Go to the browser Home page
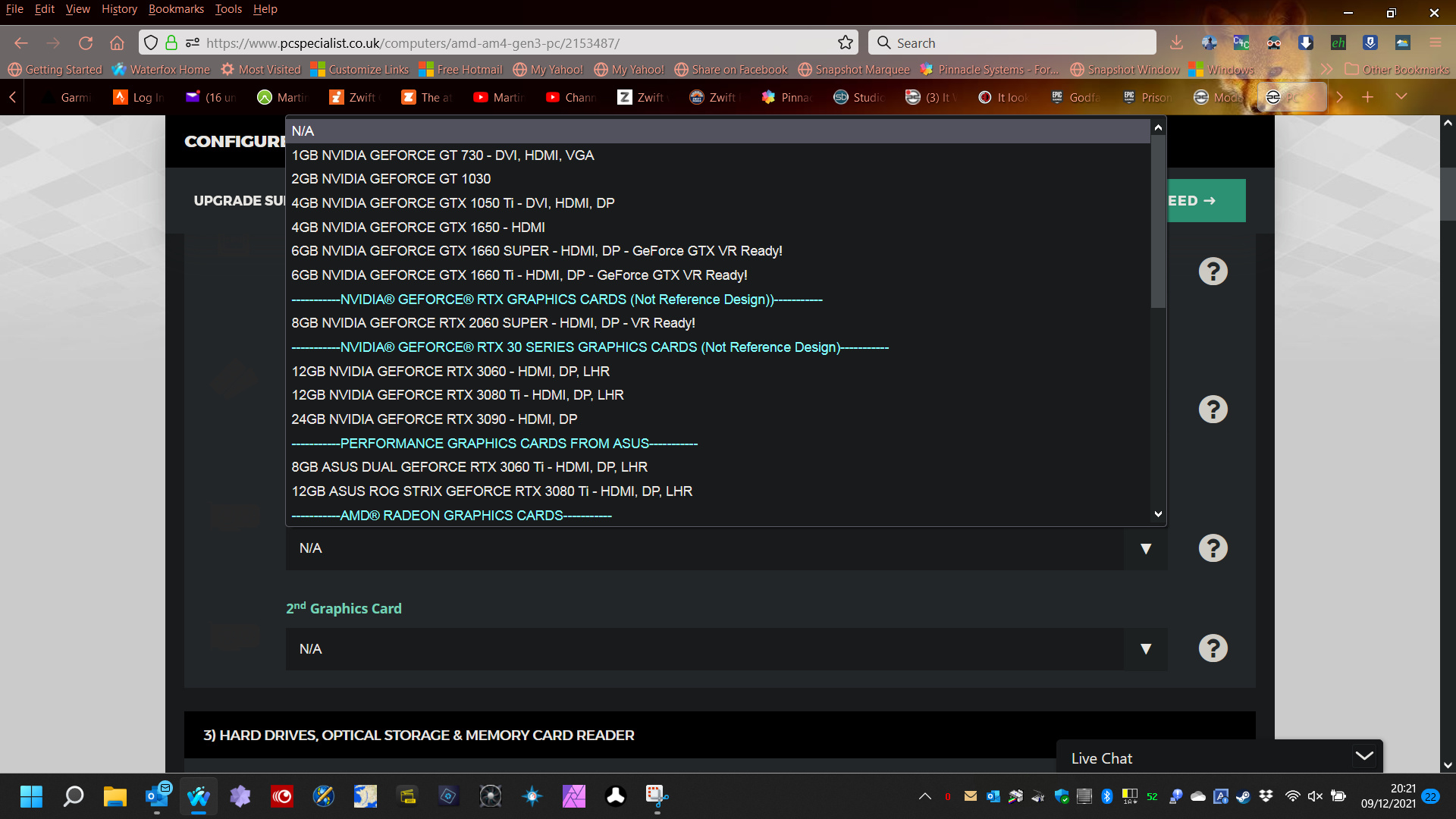 (x=117, y=43)
